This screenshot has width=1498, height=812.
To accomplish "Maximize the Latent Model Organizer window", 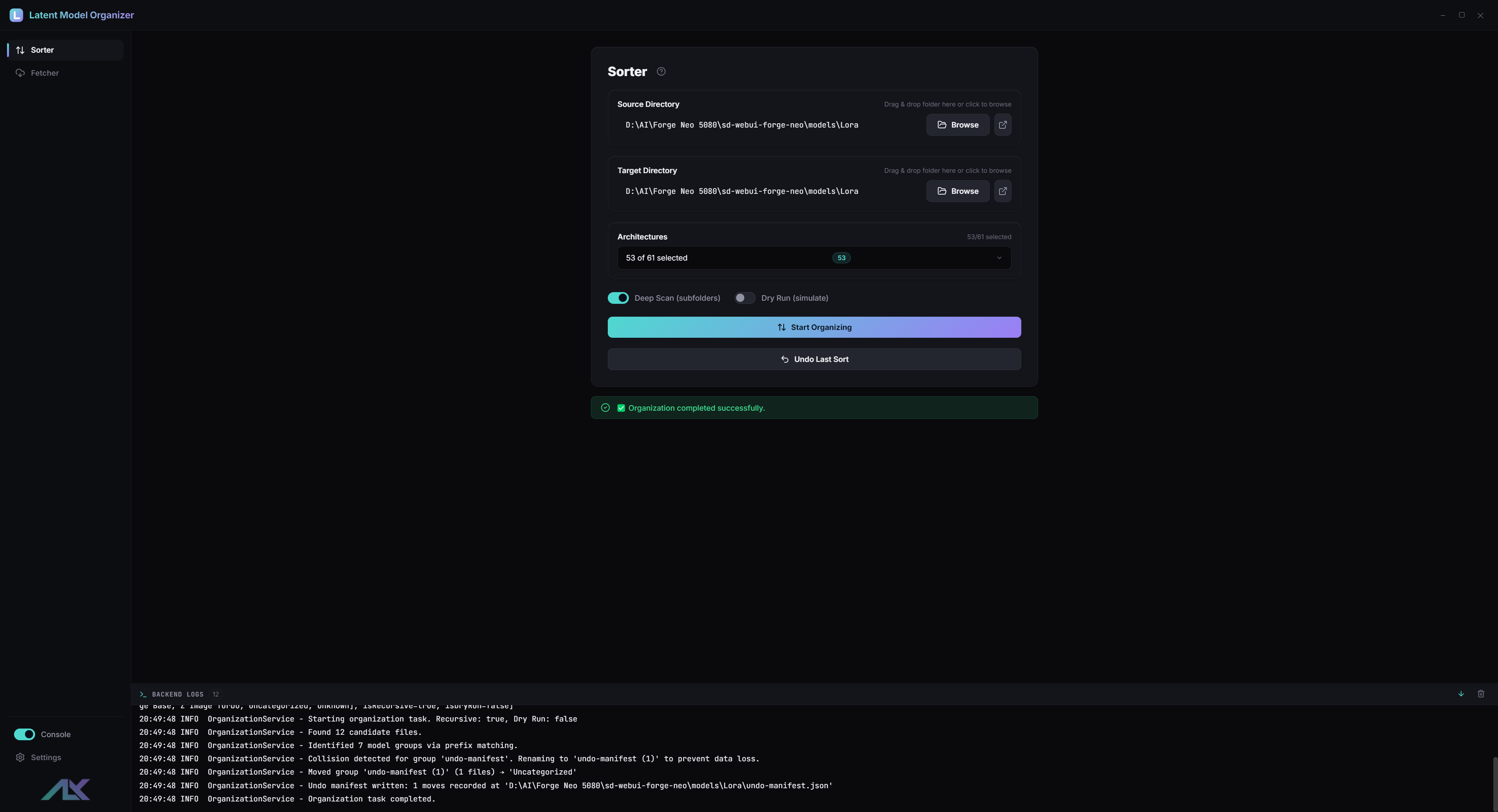I will tap(1461, 15).
